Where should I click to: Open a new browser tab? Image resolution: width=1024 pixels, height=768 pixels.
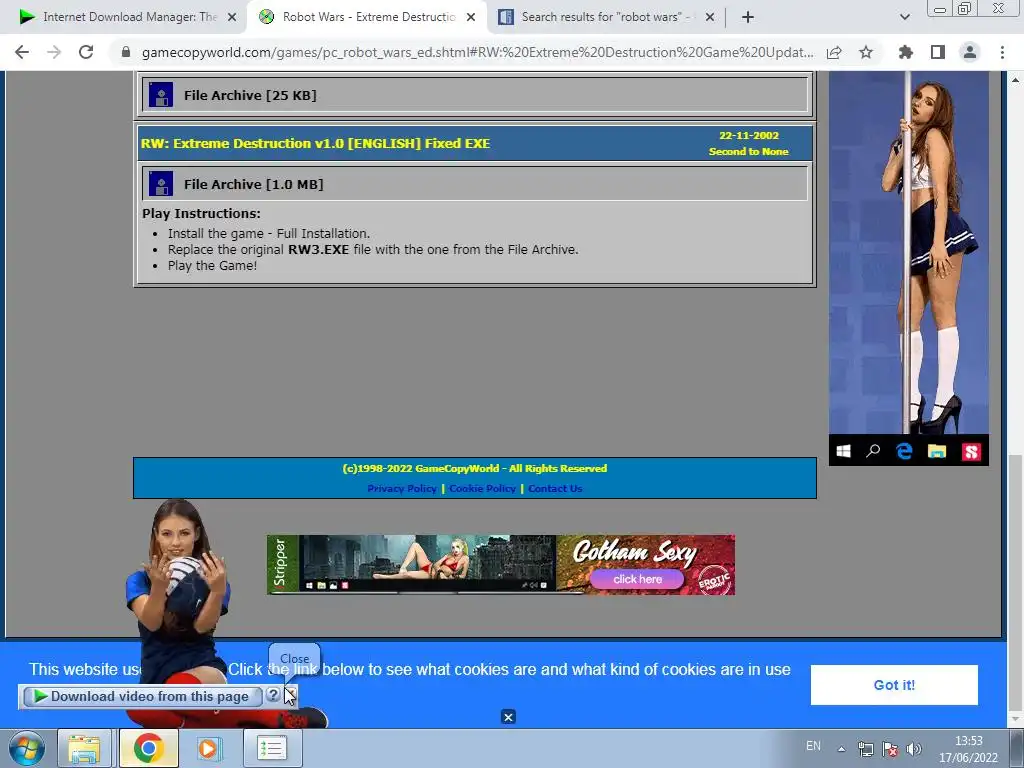point(748,17)
